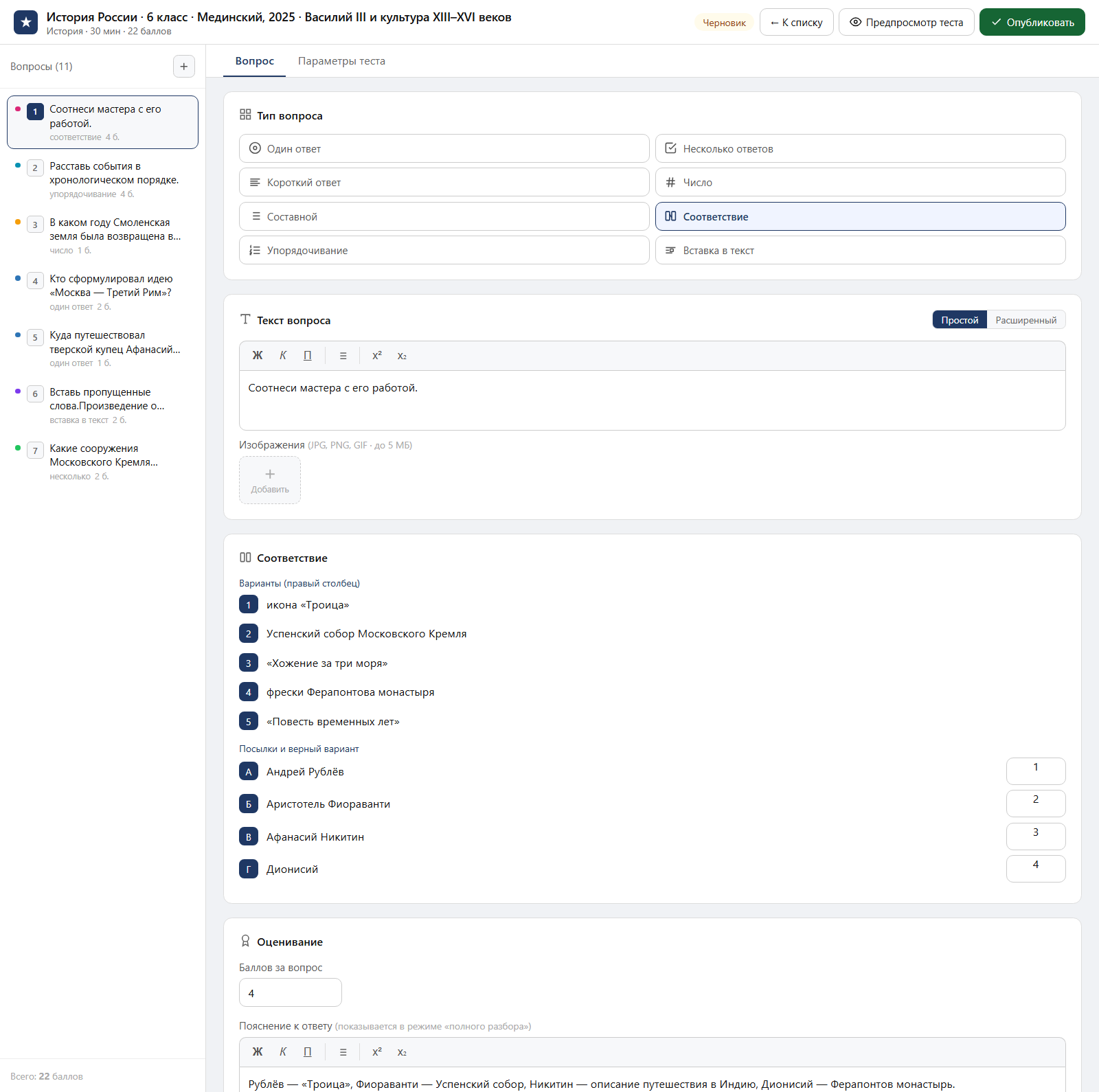The width and height of the screenshot is (1099, 1092).
Task: Click the Добавить image upload box
Action: 270,480
